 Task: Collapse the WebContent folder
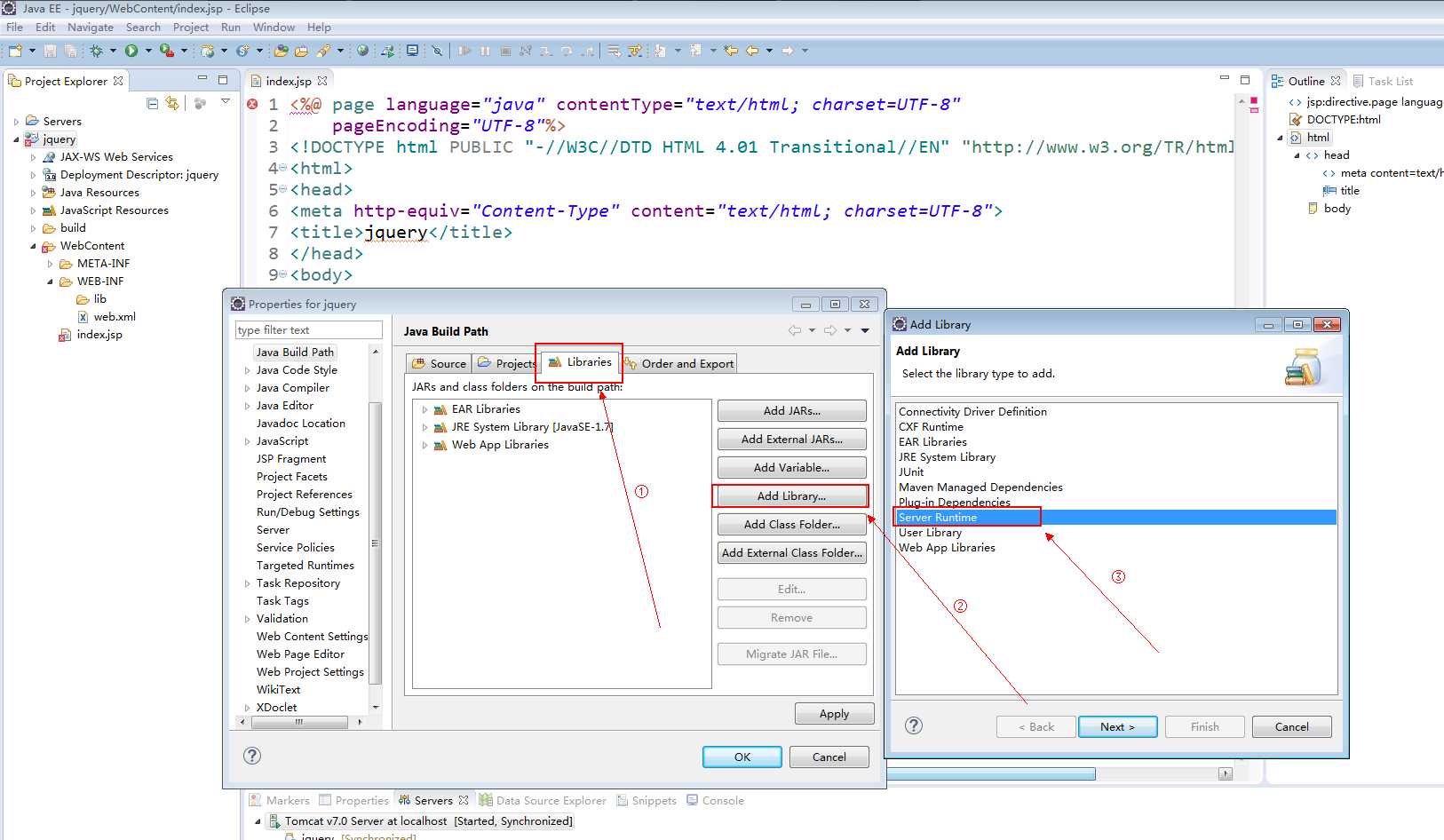point(34,246)
